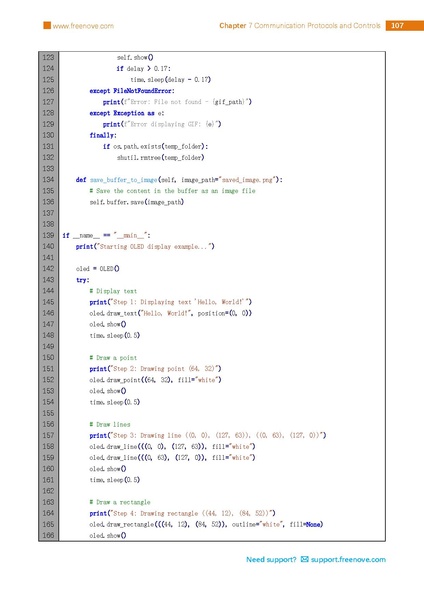Click the 'Step 1: Displaying text' print line
This screenshot has height=600, width=424.
tap(170, 302)
